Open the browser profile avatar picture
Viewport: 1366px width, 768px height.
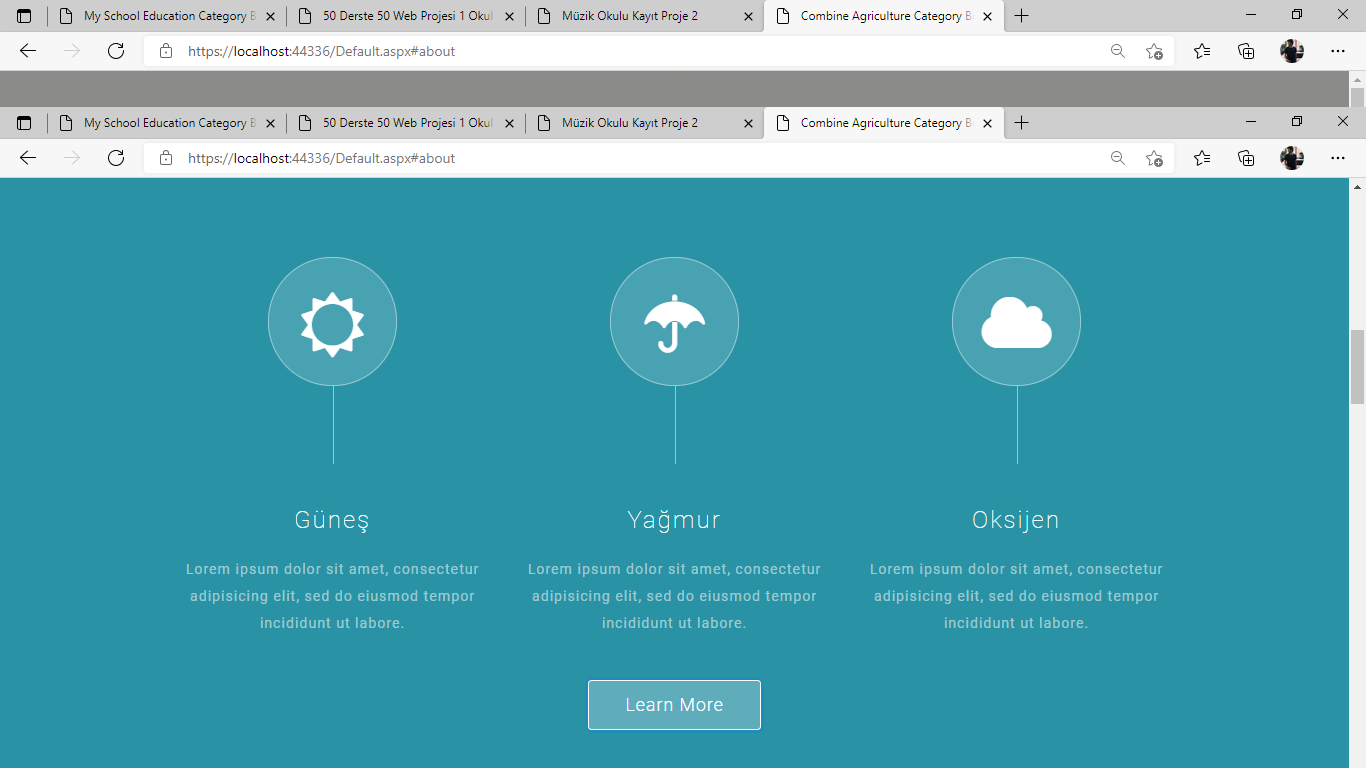click(x=1292, y=158)
